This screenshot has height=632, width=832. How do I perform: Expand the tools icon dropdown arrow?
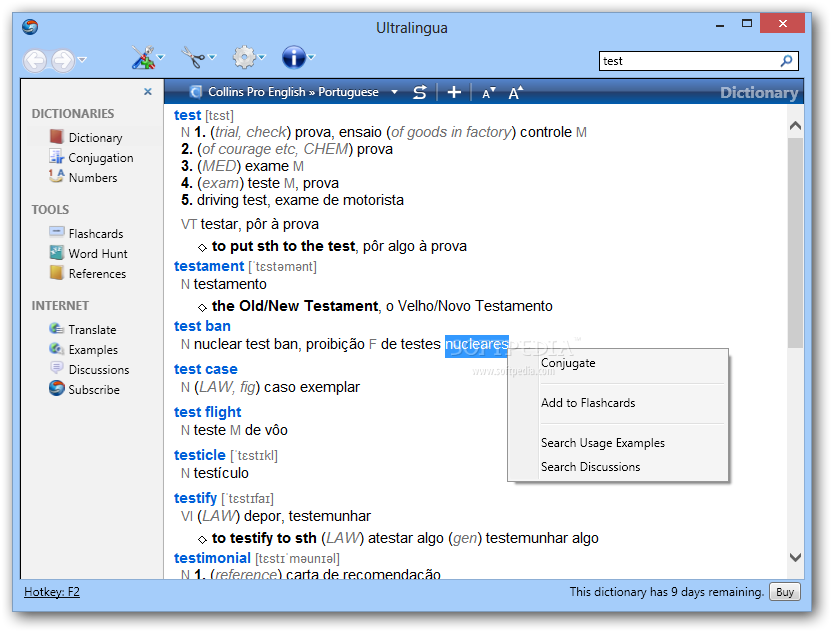pyautogui.click(x=161, y=57)
